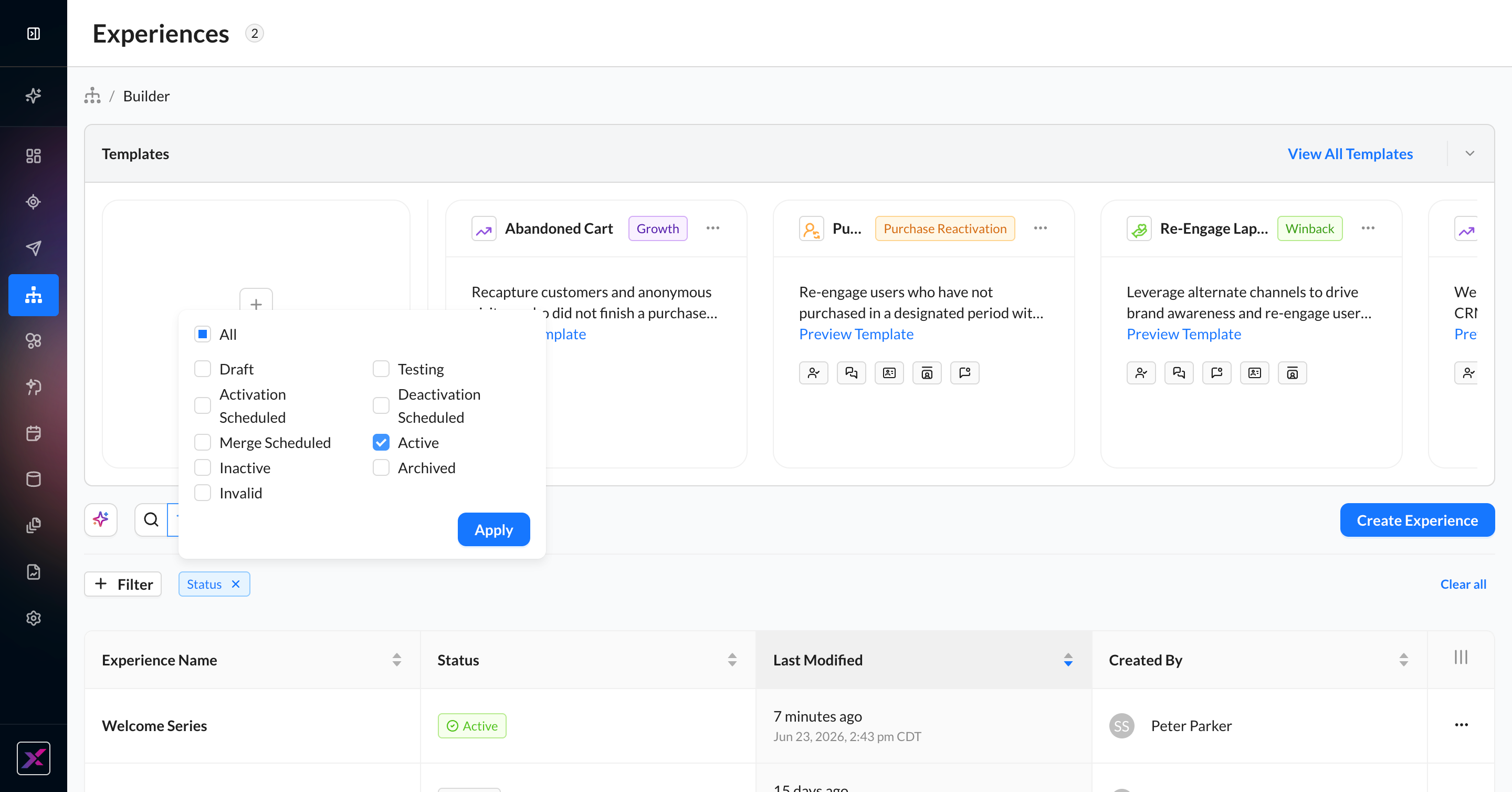Open more options on Abandoned Cart card
The height and width of the screenshot is (792, 1512).
[712, 228]
